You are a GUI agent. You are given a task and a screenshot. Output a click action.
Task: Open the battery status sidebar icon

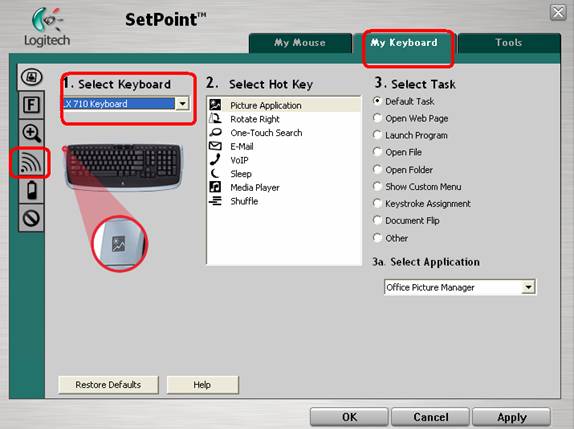pos(31,190)
